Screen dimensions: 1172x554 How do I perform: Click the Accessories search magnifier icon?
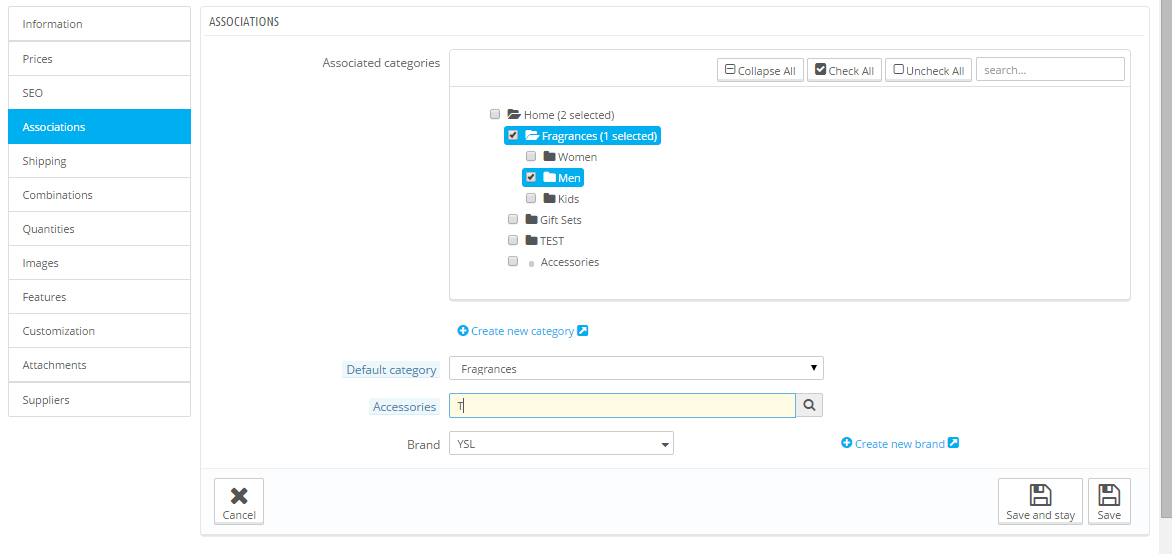tap(809, 405)
